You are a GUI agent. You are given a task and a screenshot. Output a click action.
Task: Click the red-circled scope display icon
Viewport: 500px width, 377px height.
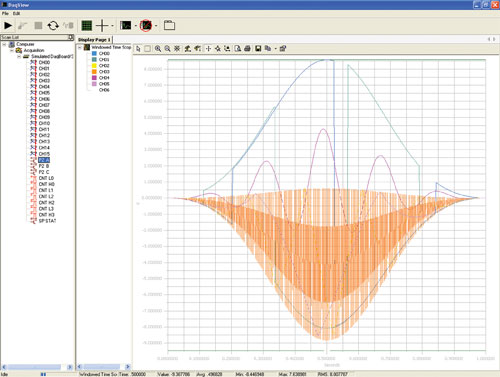pyautogui.click(x=146, y=25)
